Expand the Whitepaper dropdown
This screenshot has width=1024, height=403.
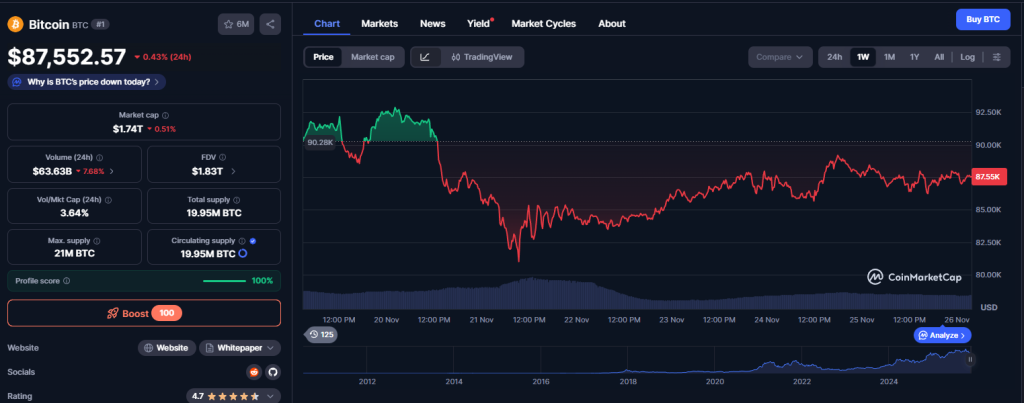pos(240,347)
